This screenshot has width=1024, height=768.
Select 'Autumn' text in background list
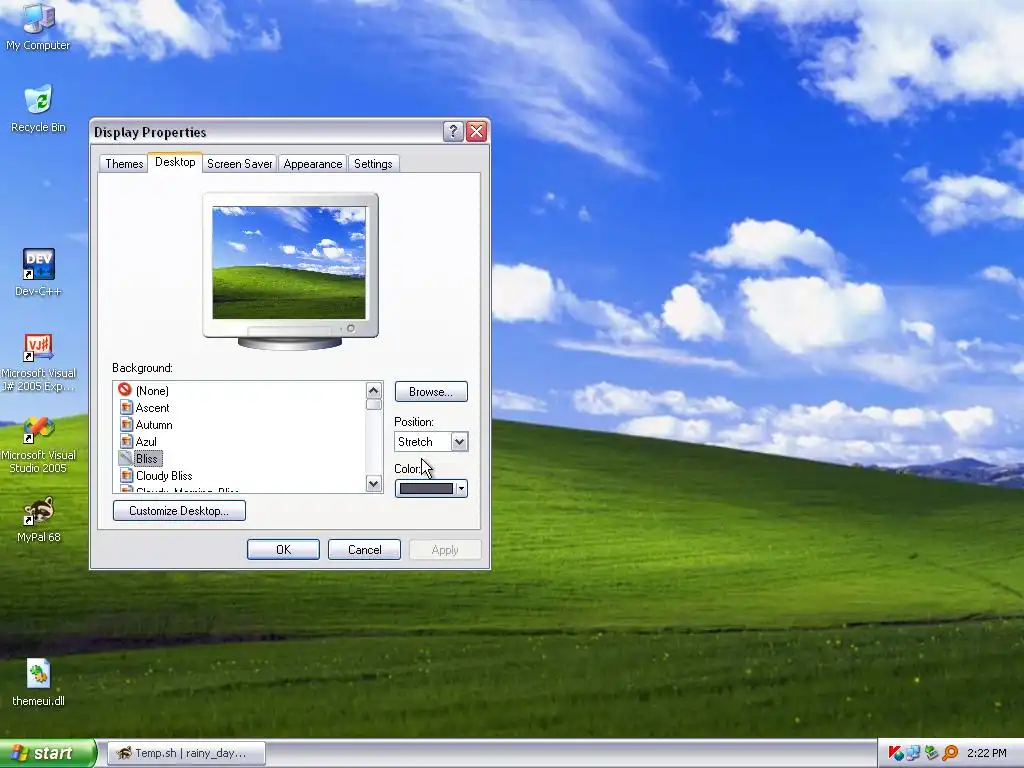154,424
